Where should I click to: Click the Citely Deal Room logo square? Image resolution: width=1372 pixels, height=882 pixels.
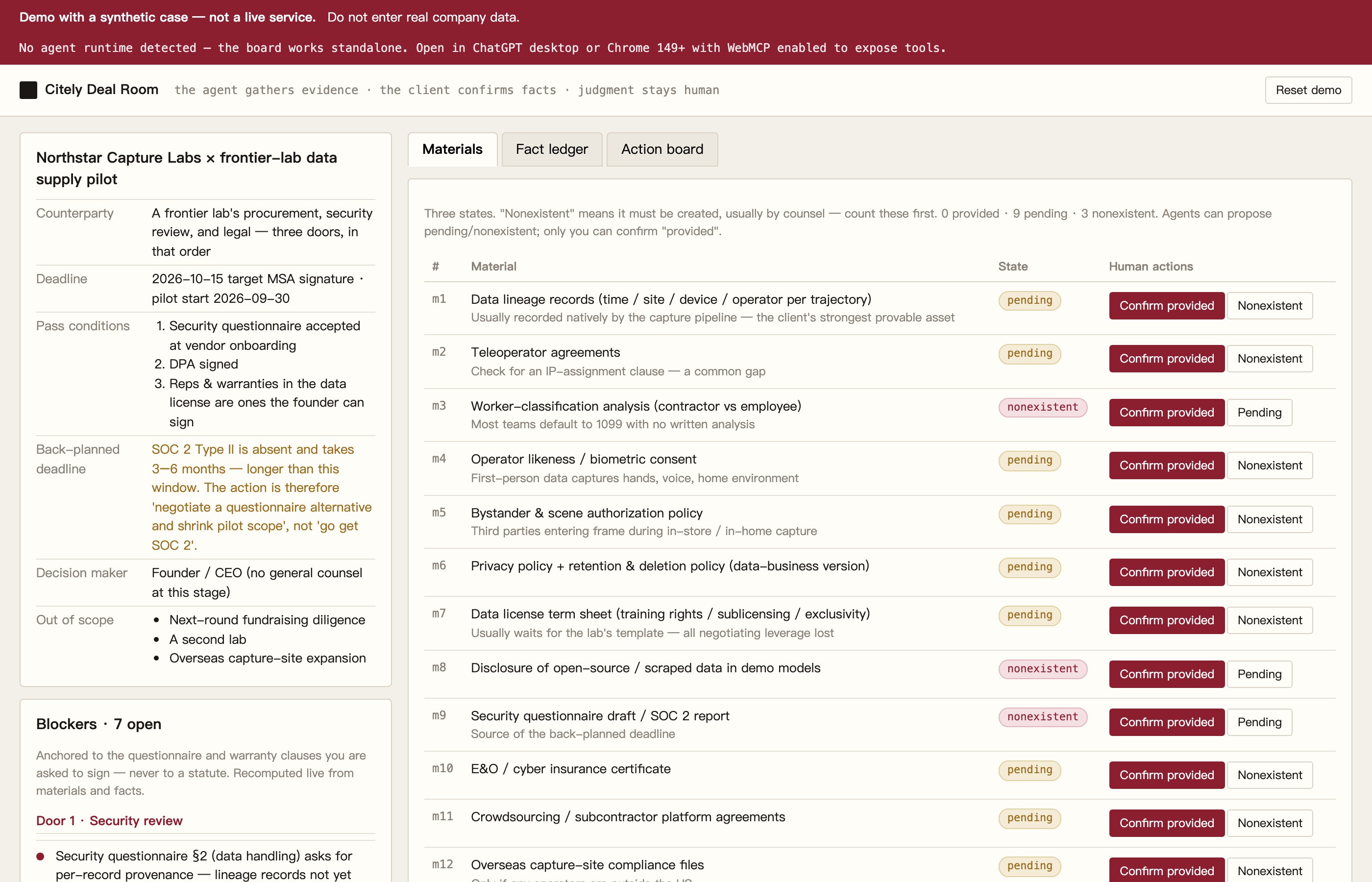[28, 90]
